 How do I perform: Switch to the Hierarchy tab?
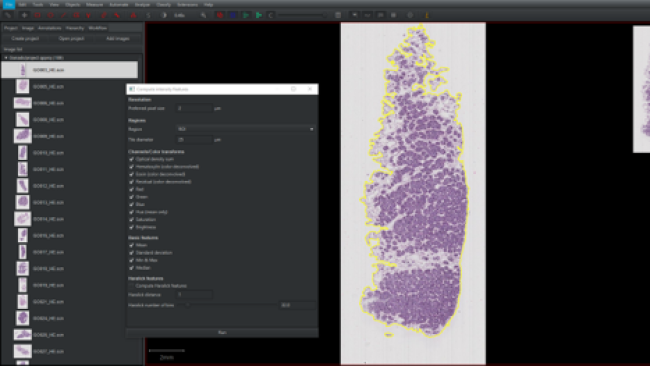[75, 28]
